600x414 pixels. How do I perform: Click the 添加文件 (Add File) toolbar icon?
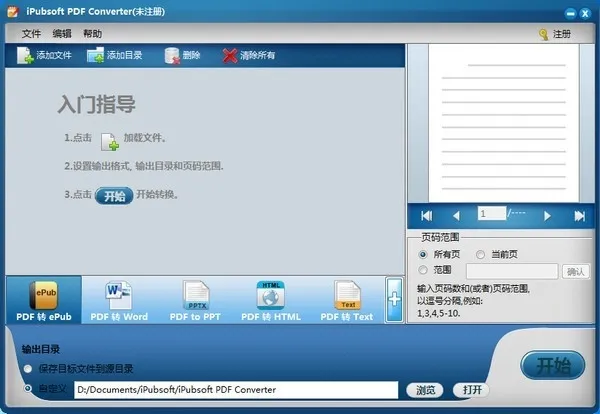pos(25,55)
